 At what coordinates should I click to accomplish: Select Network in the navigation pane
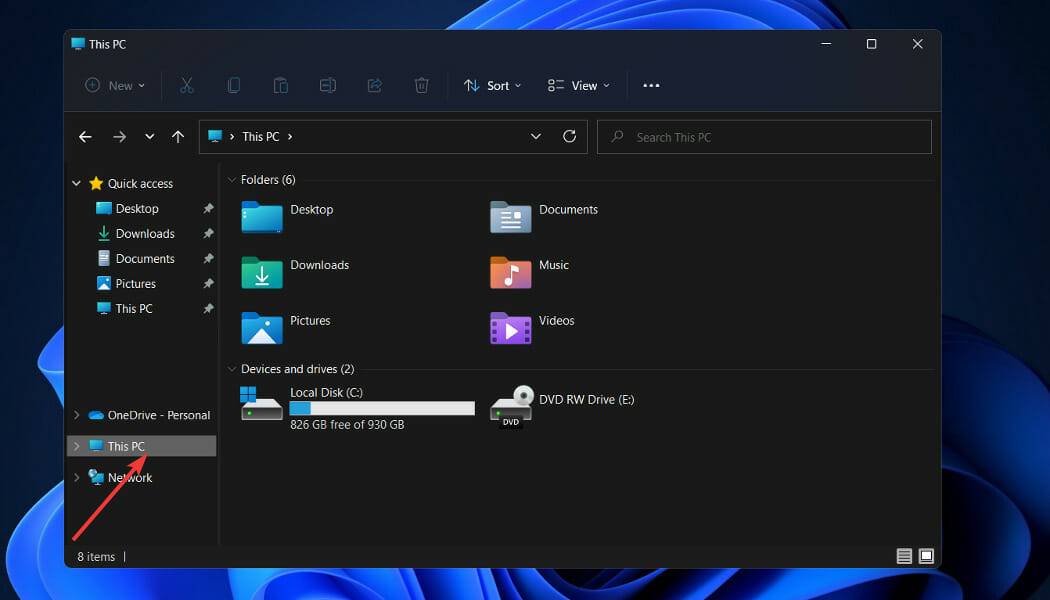point(130,478)
